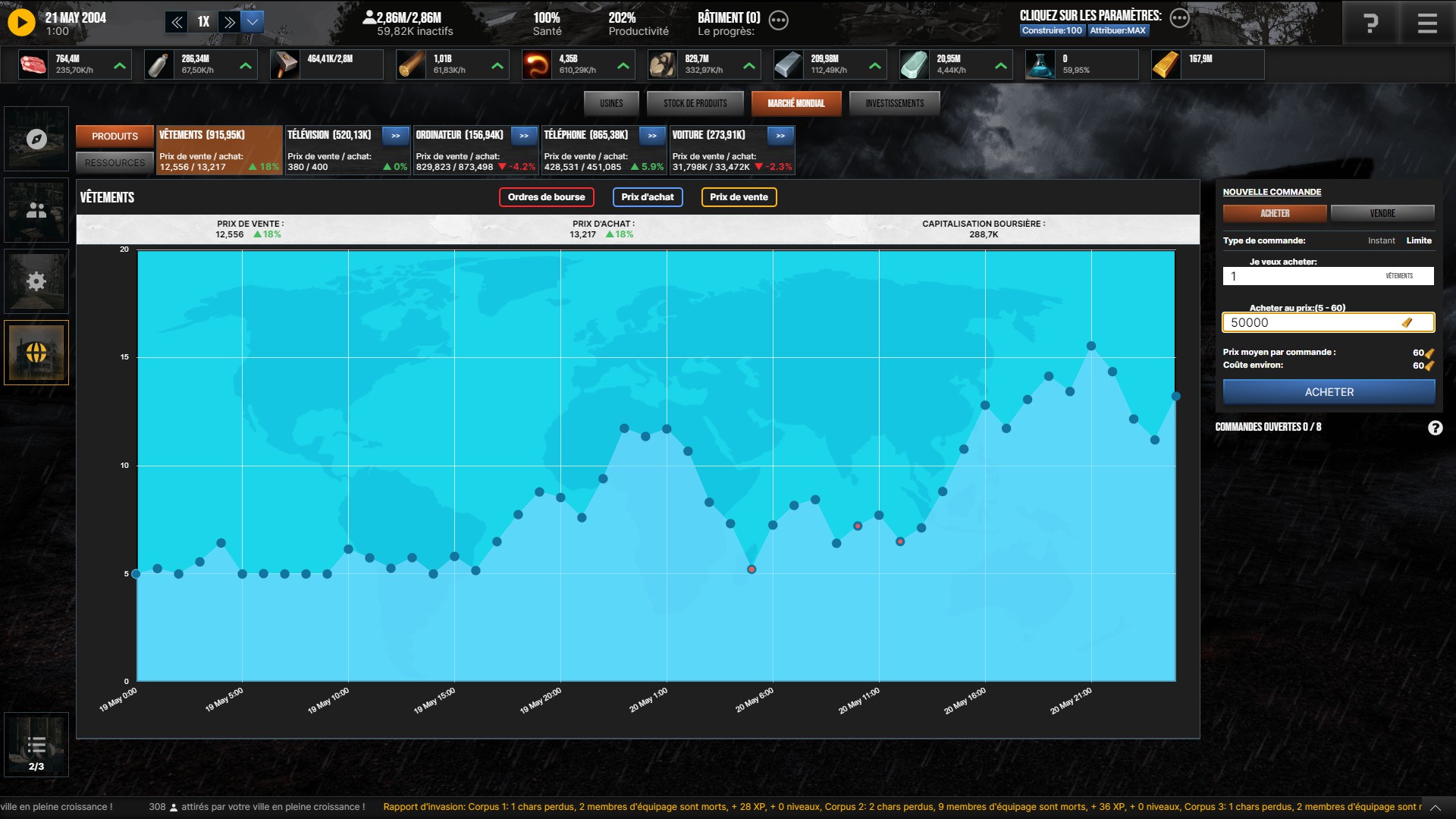Click the yellow play button
The image size is (1456, 819).
tap(21, 23)
